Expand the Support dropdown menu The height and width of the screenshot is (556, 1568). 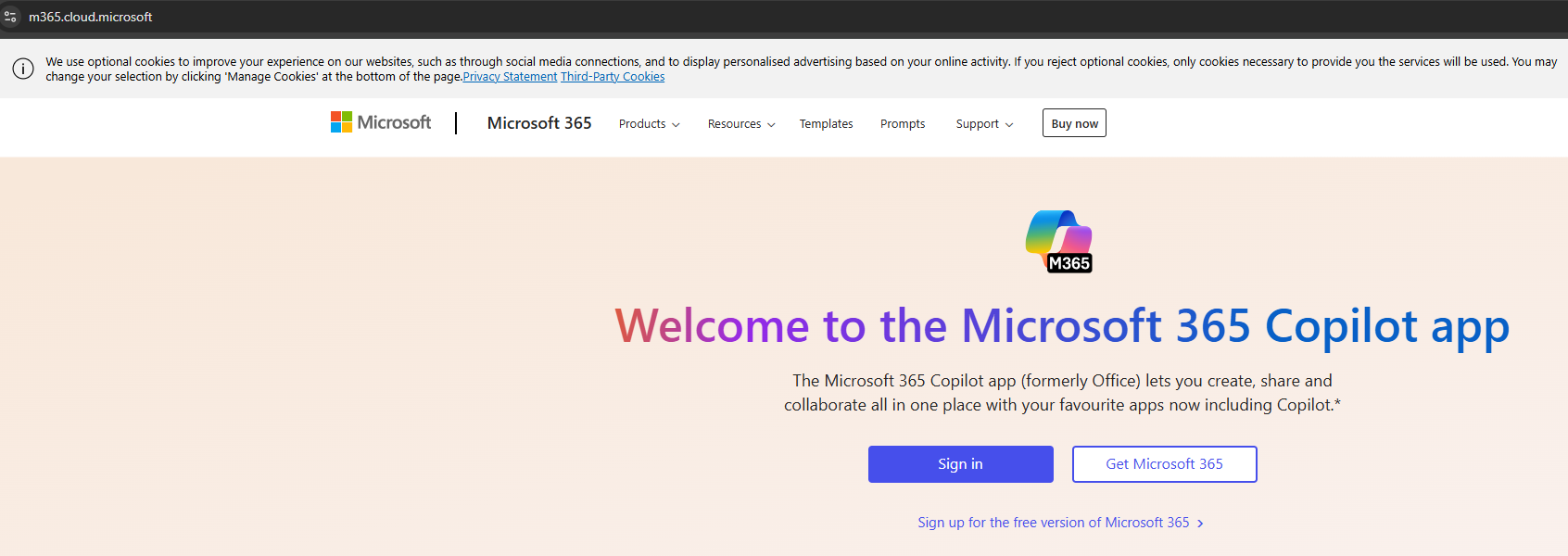coord(984,123)
